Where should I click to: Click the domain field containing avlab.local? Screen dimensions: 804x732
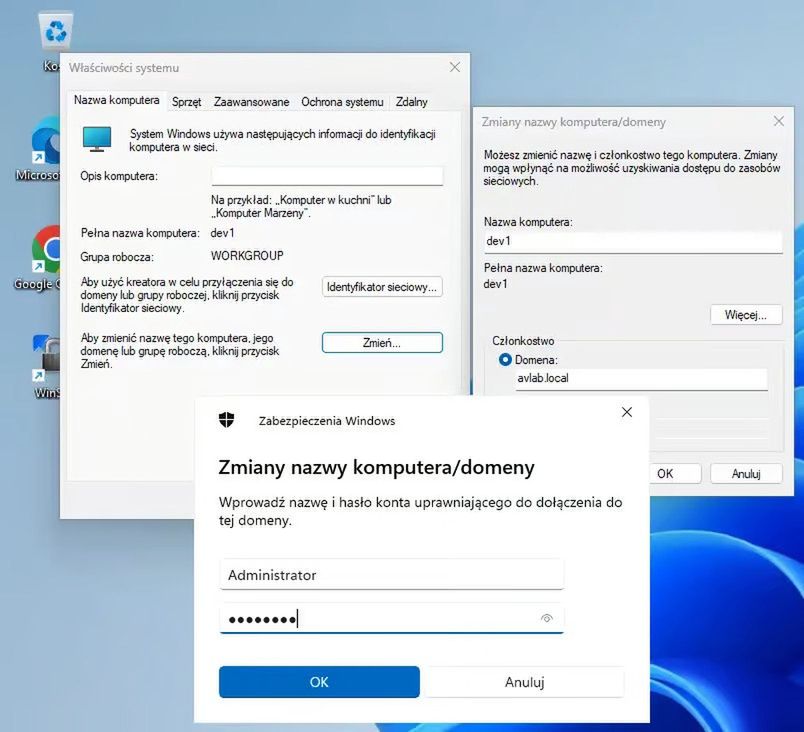(641, 379)
